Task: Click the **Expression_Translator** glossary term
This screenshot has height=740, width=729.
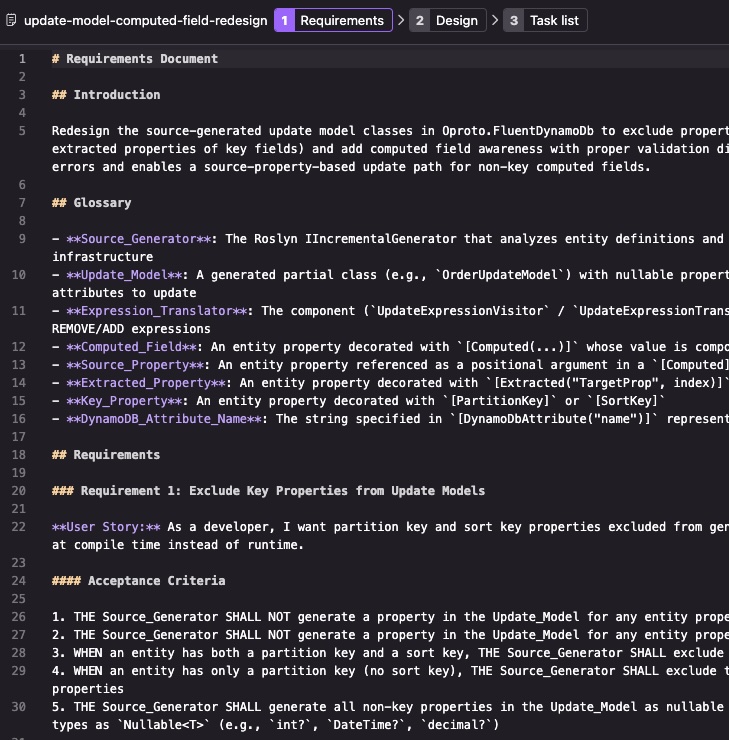Action: pos(157,311)
